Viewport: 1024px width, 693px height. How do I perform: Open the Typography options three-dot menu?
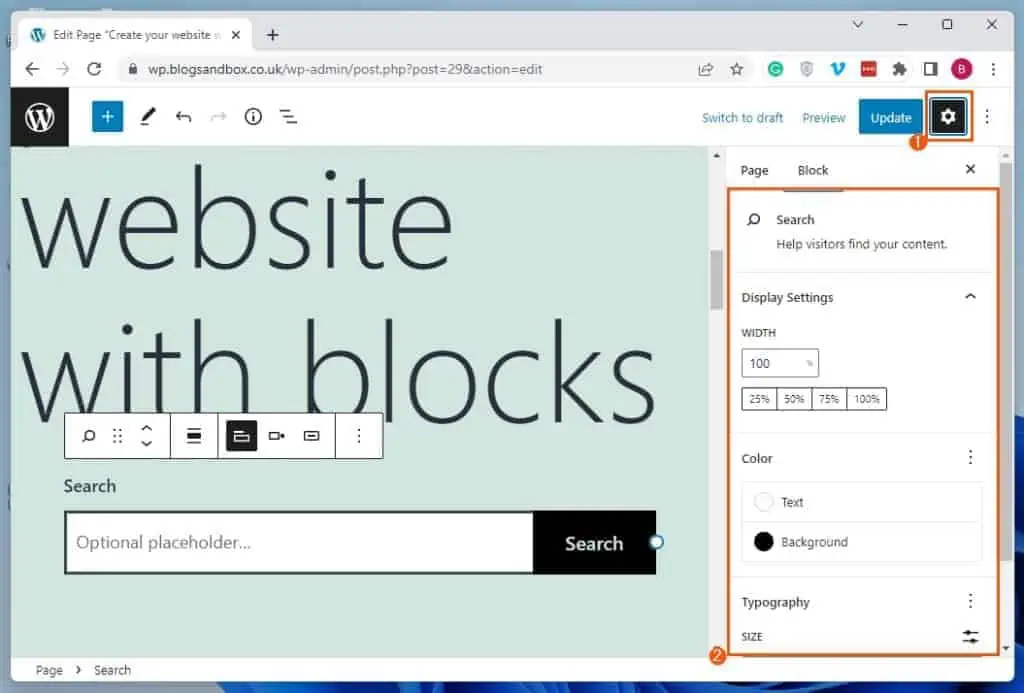[969, 601]
